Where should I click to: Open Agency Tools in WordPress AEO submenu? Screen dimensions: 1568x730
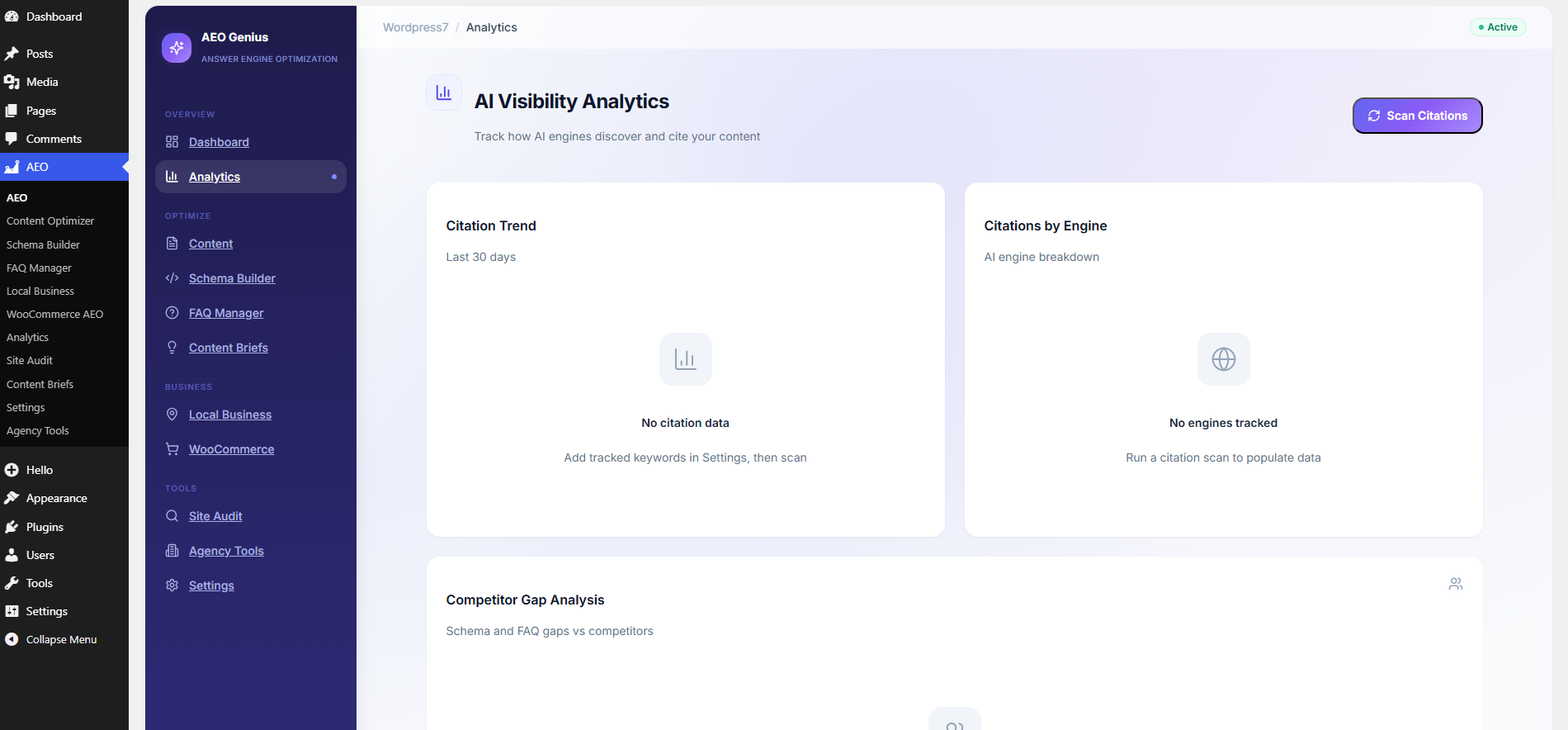[38, 431]
